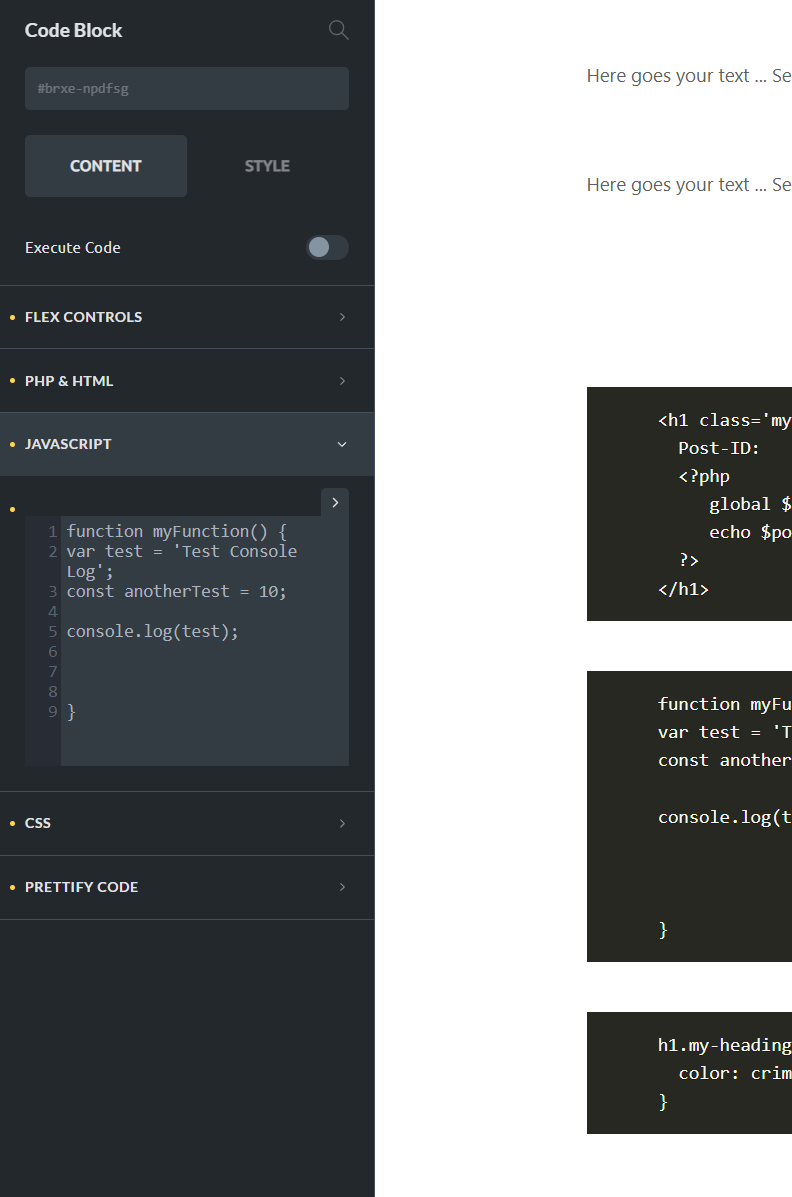This screenshot has height=1197, width=792.
Task: Click line 1 in the JavaScript editor
Action: (176, 531)
